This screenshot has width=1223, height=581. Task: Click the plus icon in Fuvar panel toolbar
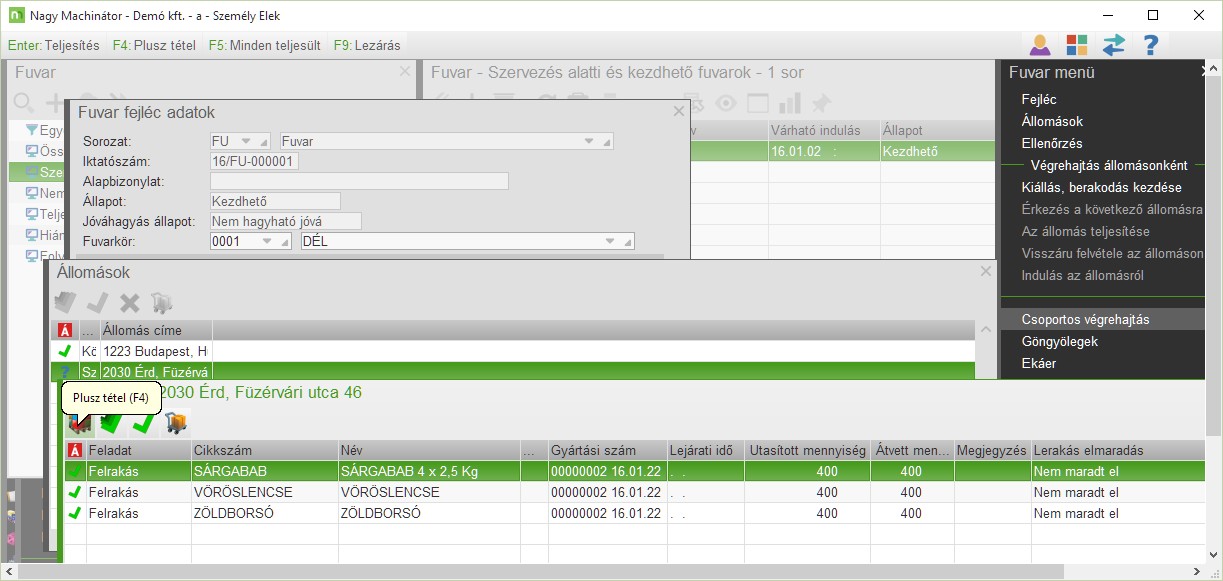(x=55, y=103)
